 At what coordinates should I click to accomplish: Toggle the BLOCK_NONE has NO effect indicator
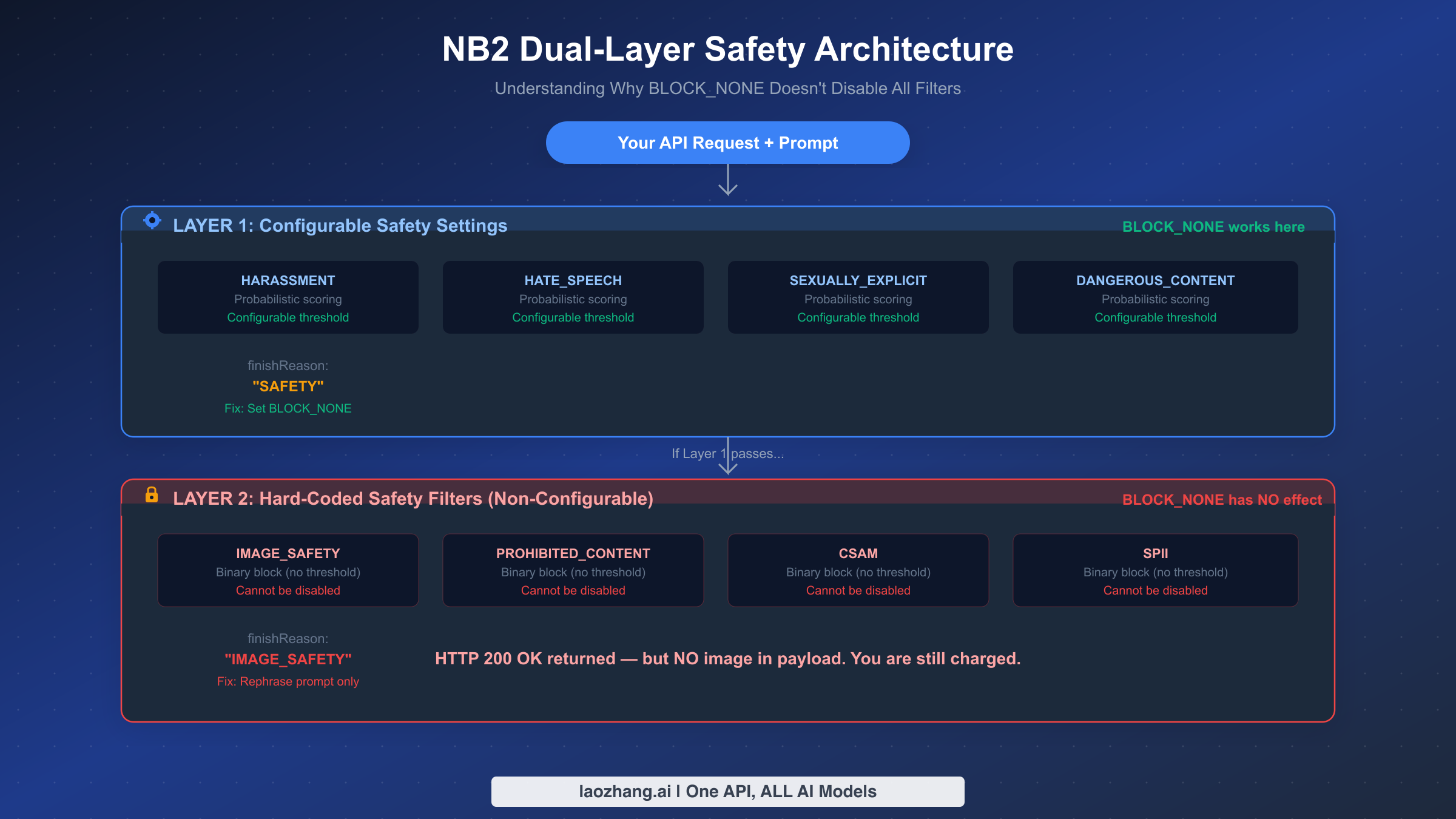(1221, 499)
